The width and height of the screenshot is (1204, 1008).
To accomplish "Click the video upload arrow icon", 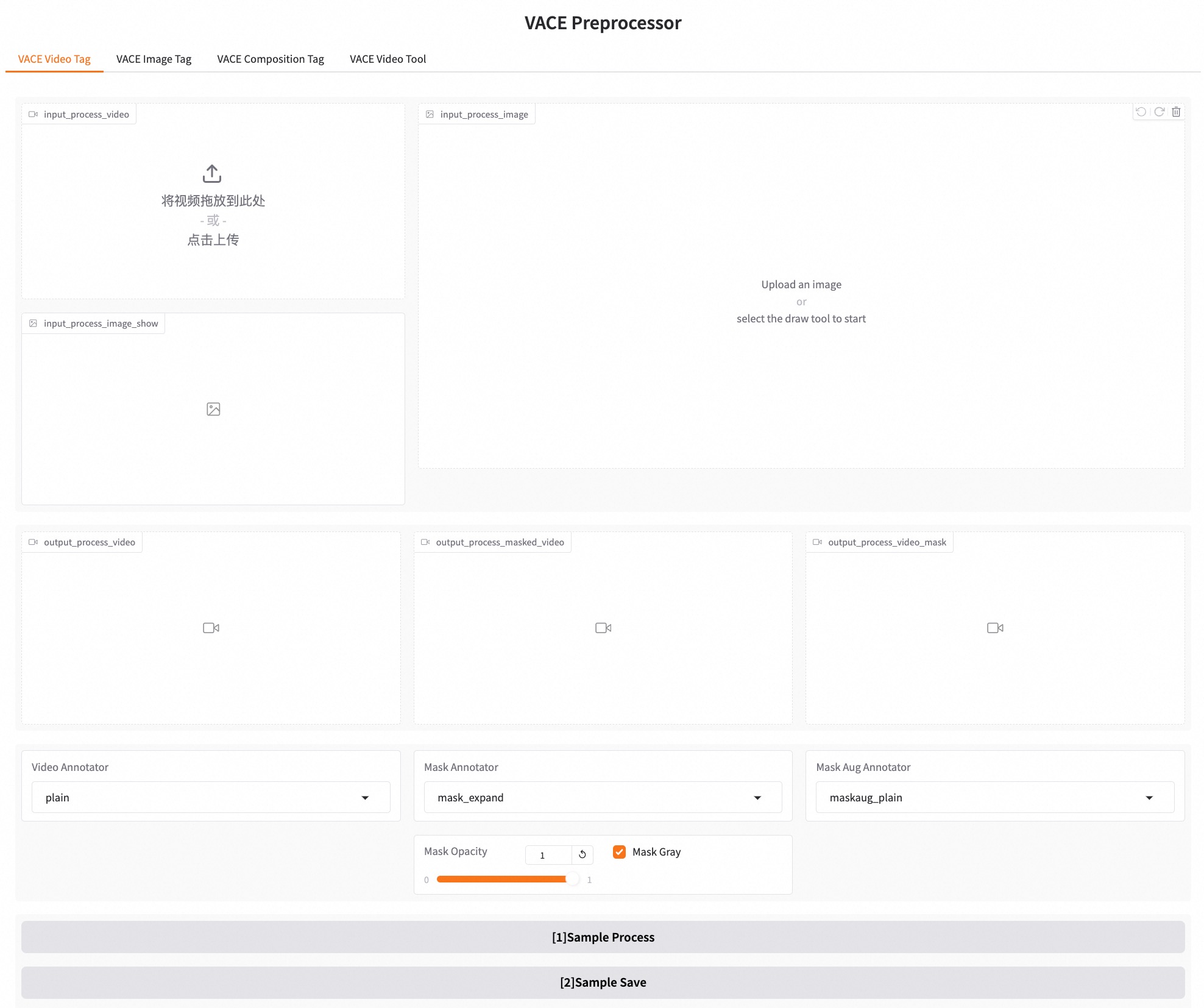I will pyautogui.click(x=212, y=174).
